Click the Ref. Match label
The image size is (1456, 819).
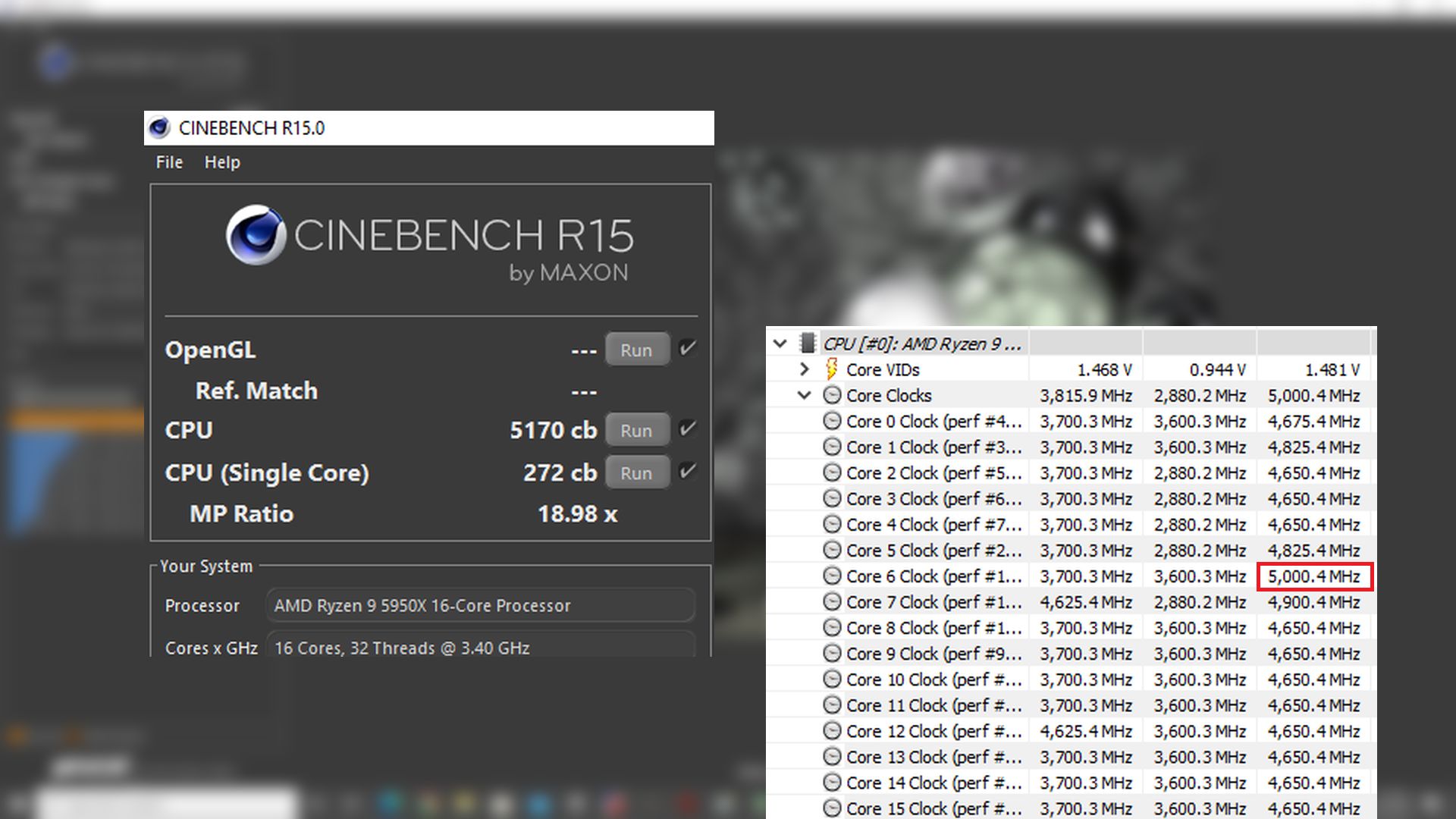point(256,391)
